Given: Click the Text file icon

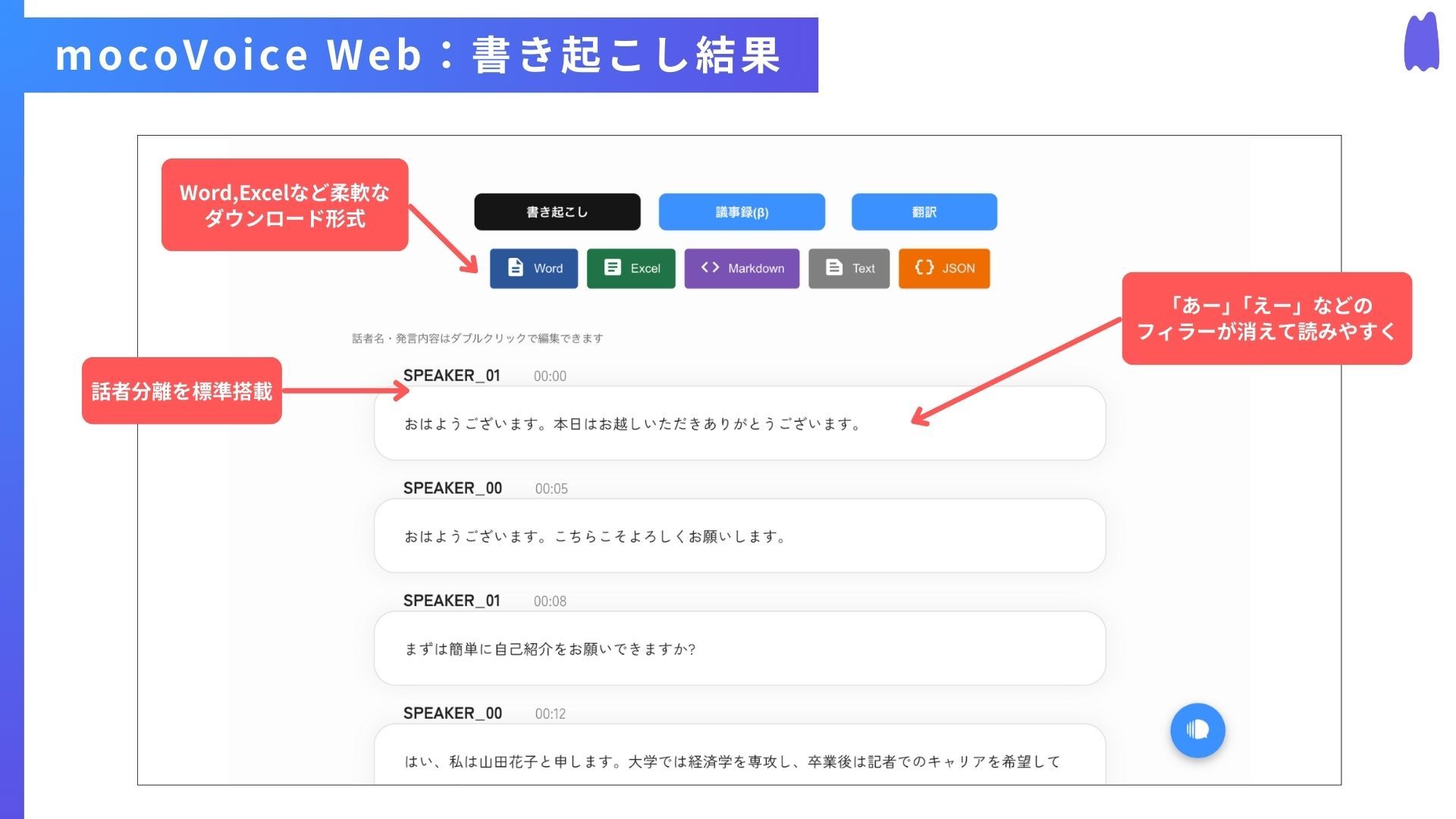Looking at the screenshot, I should (x=834, y=268).
